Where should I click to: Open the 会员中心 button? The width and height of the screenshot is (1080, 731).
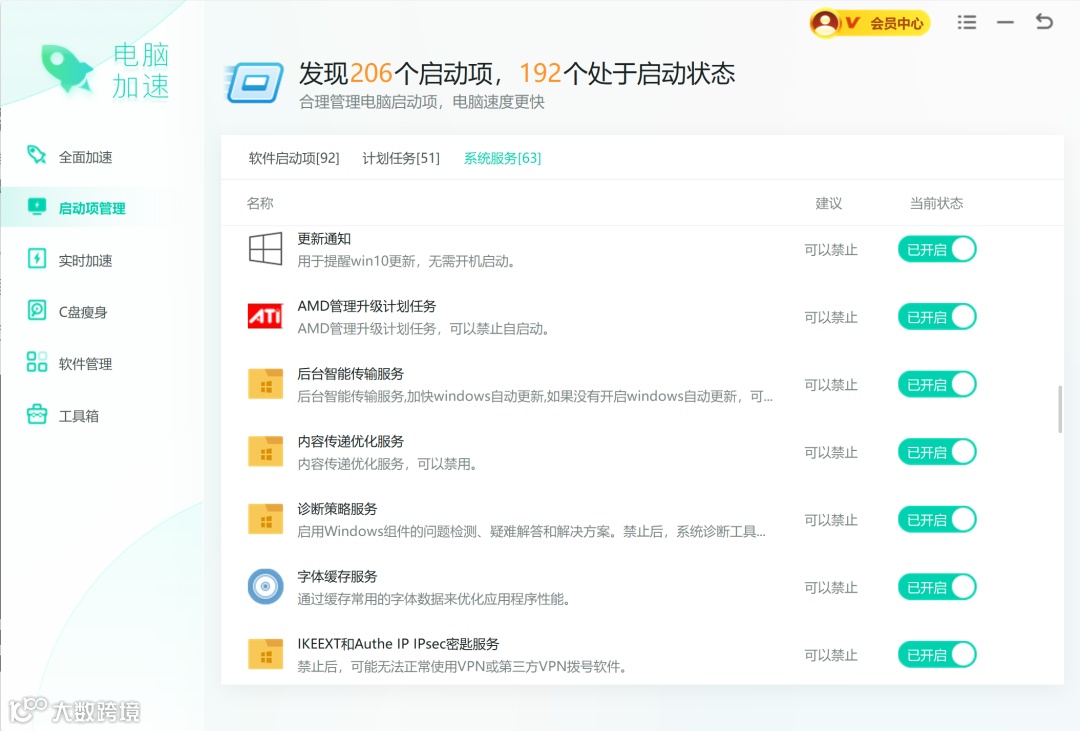point(870,23)
